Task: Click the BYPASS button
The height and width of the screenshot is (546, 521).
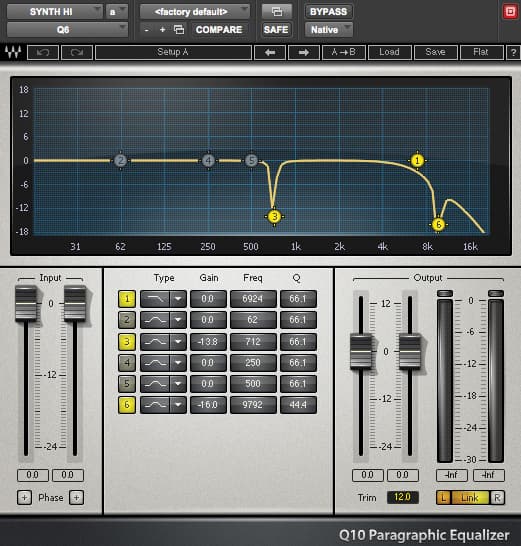Action: click(x=329, y=12)
